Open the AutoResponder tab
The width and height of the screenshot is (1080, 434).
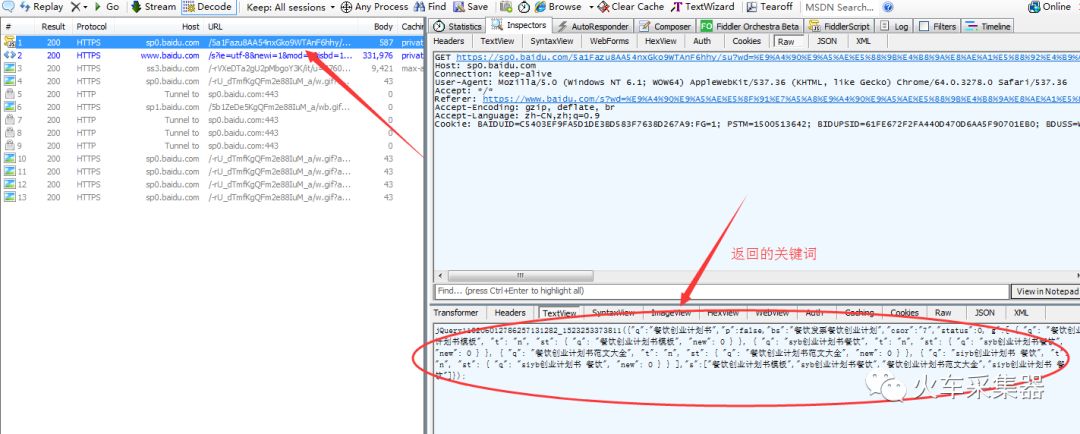592,26
